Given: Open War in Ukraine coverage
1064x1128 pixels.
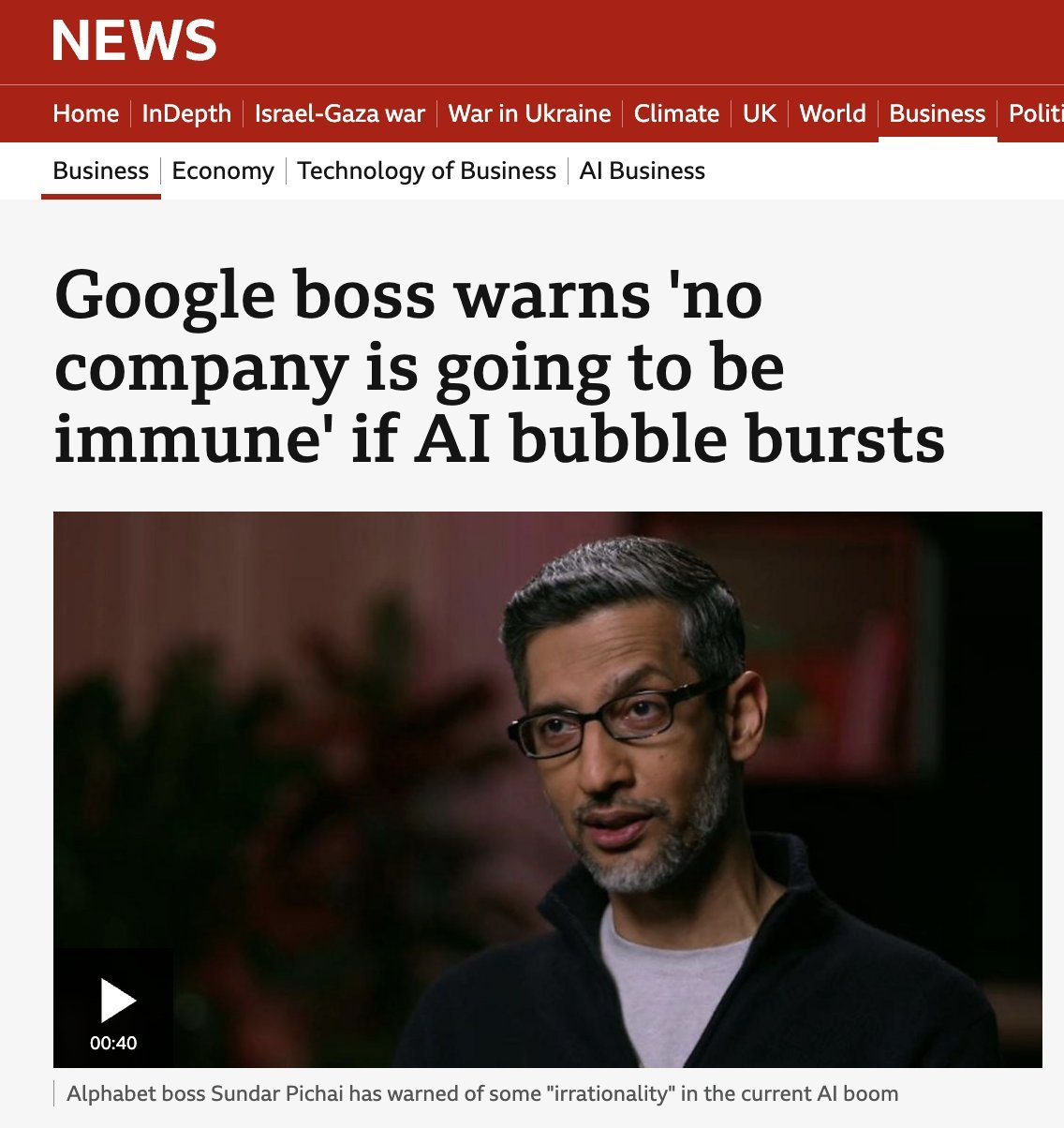Looking at the screenshot, I should pos(529,113).
